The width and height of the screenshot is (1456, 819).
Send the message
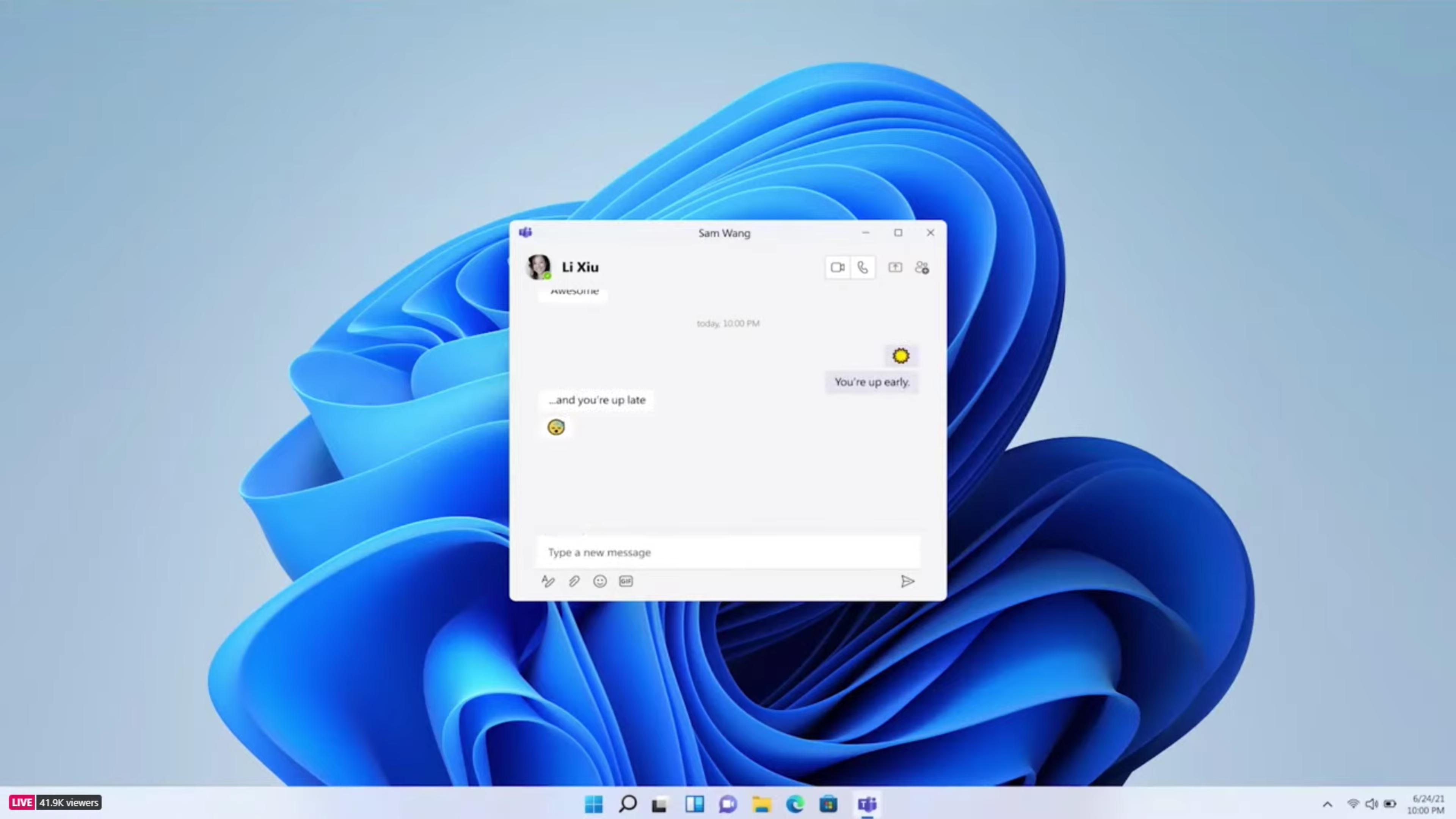point(908,582)
